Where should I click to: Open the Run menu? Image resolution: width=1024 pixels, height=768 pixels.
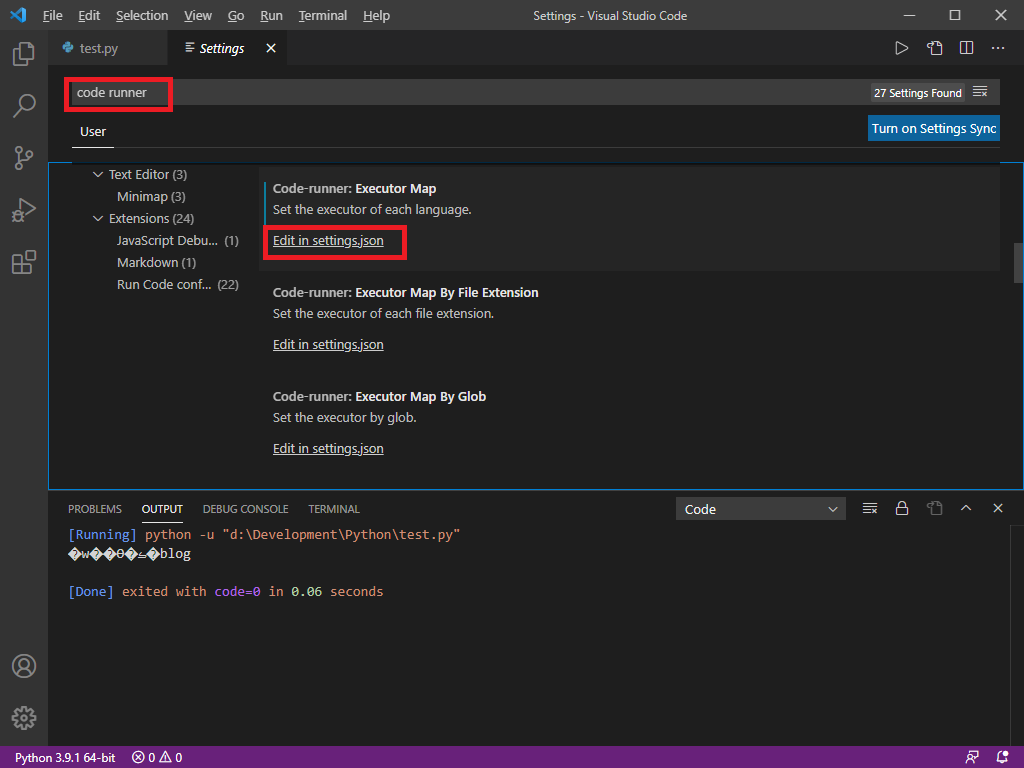point(271,16)
